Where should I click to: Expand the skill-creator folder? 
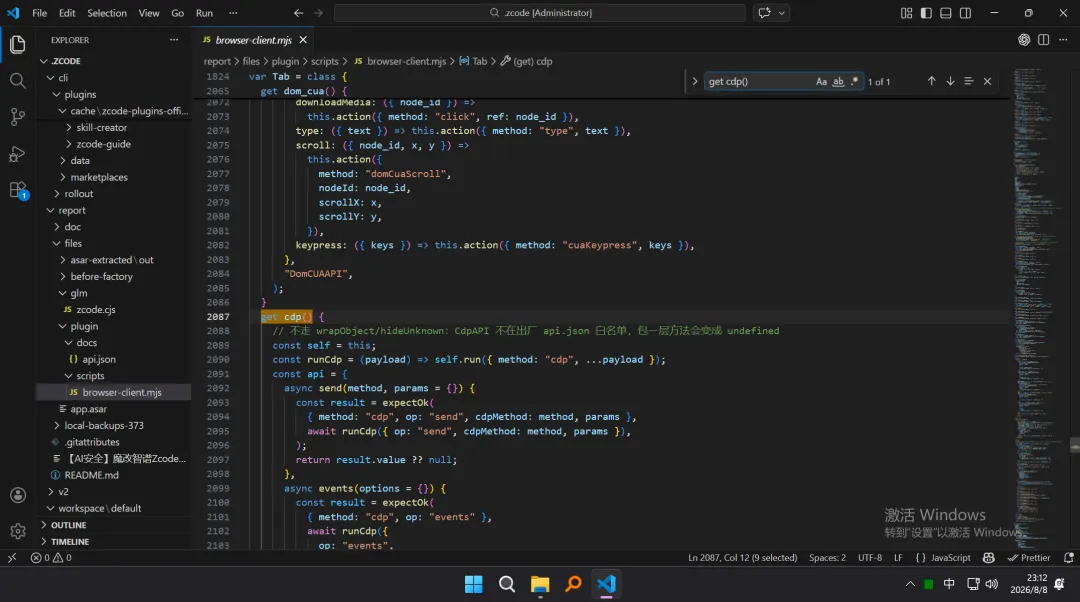click(x=69, y=127)
